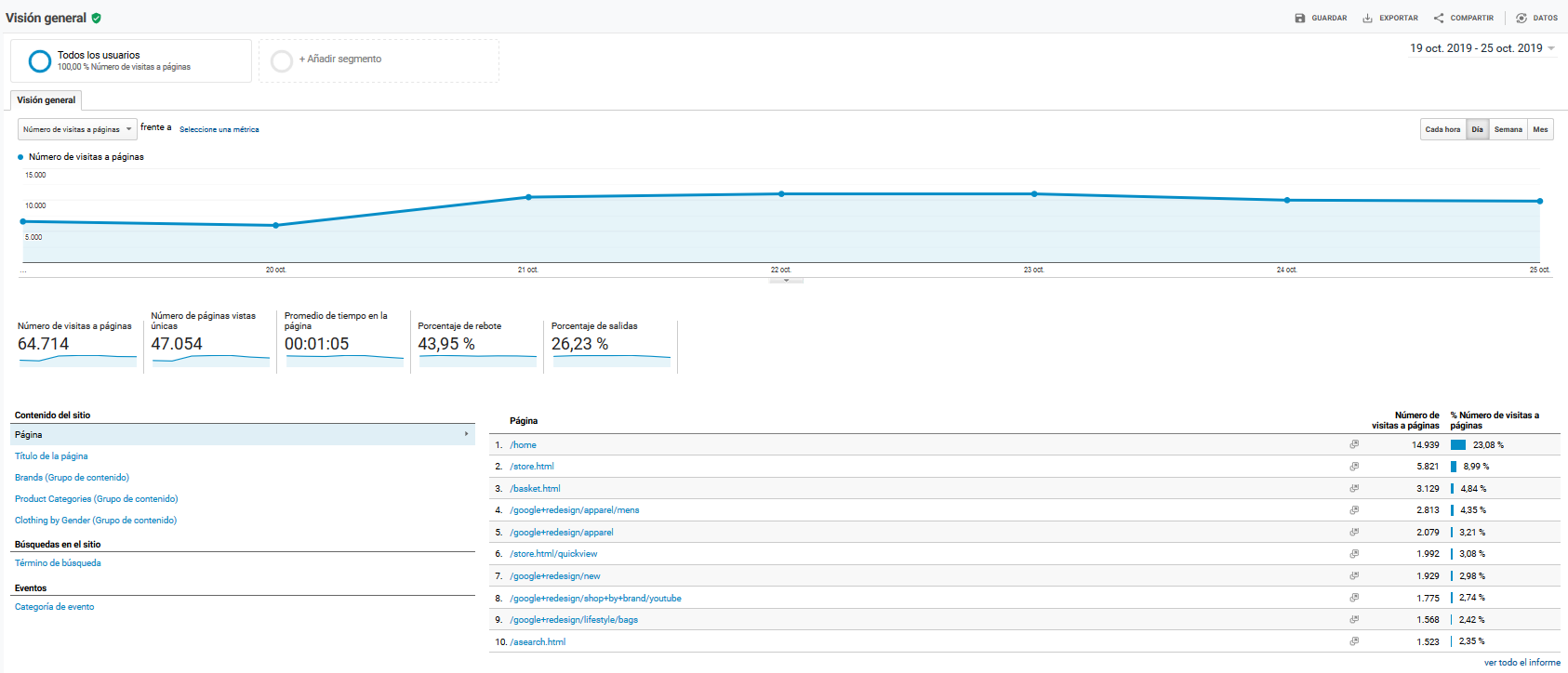Open the /asearch.html link

pyautogui.click(x=538, y=642)
